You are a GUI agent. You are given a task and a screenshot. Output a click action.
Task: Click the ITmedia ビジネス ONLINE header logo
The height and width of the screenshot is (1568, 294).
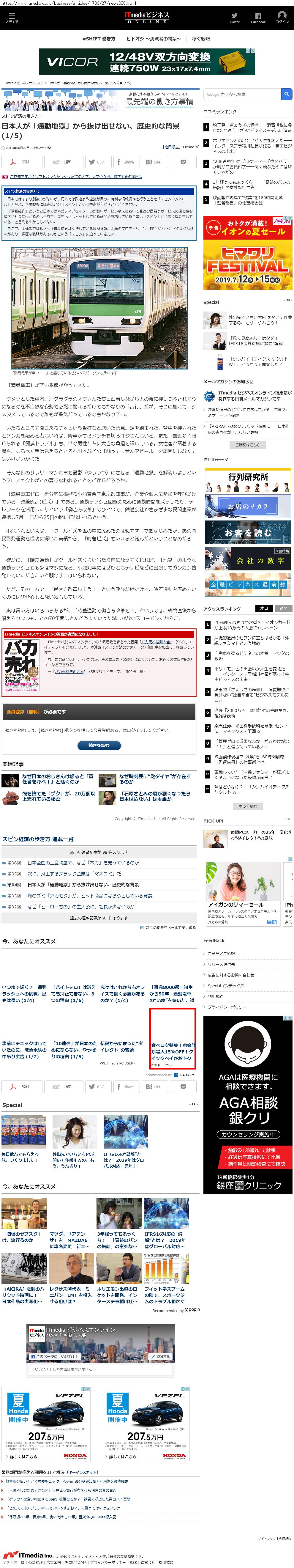[147, 17]
